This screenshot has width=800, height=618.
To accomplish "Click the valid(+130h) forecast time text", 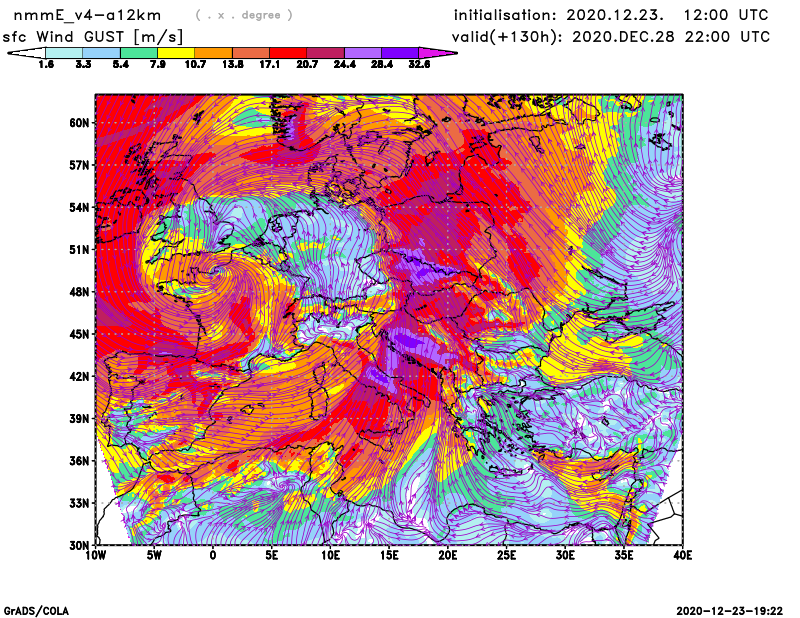I will pos(611,36).
